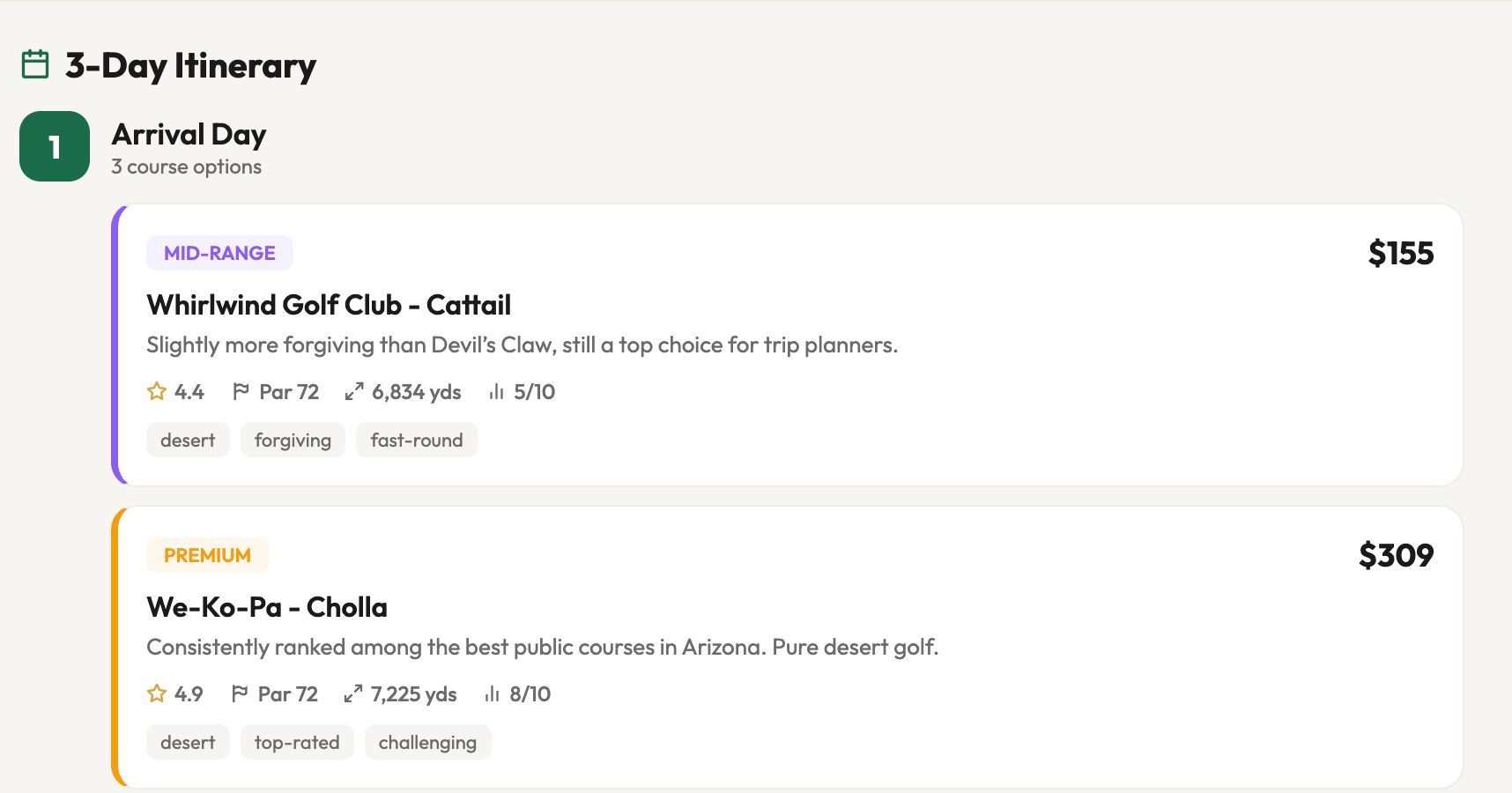Click the difficulty bars icon beside 5/10
Image resolution: width=1512 pixels, height=793 pixels.
(x=497, y=391)
